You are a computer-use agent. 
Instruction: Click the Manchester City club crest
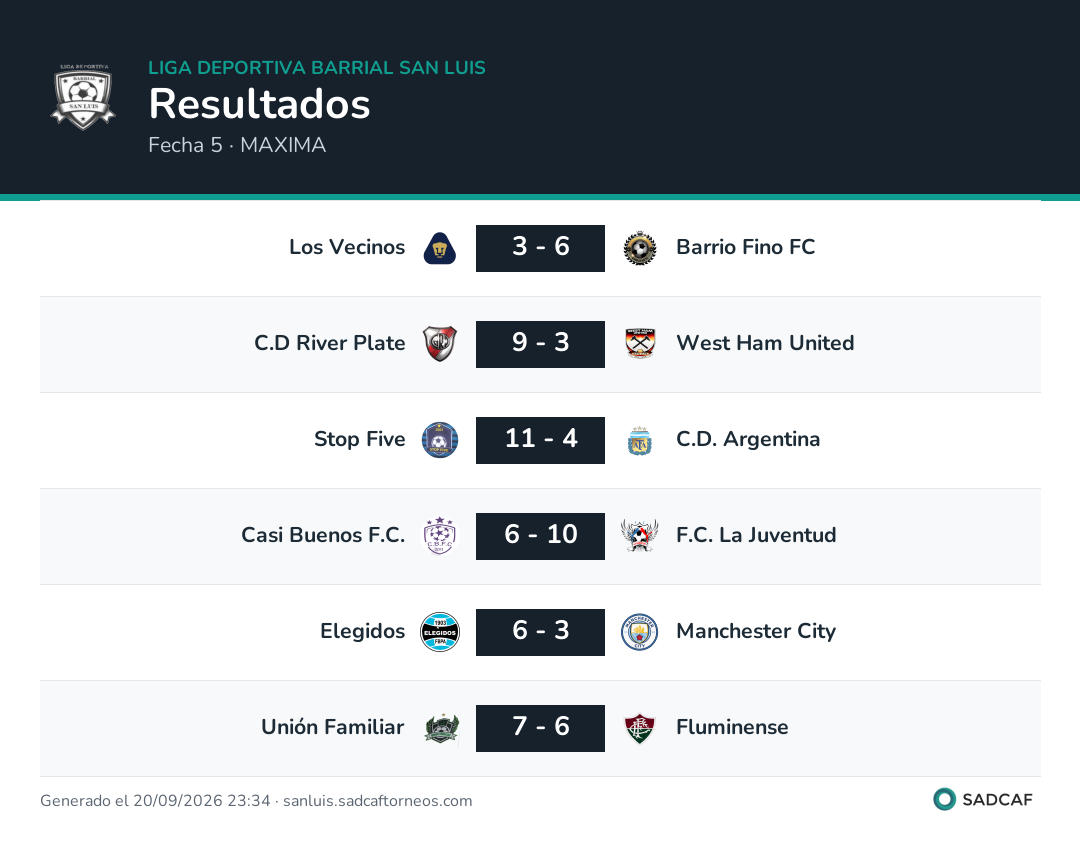tap(640, 632)
